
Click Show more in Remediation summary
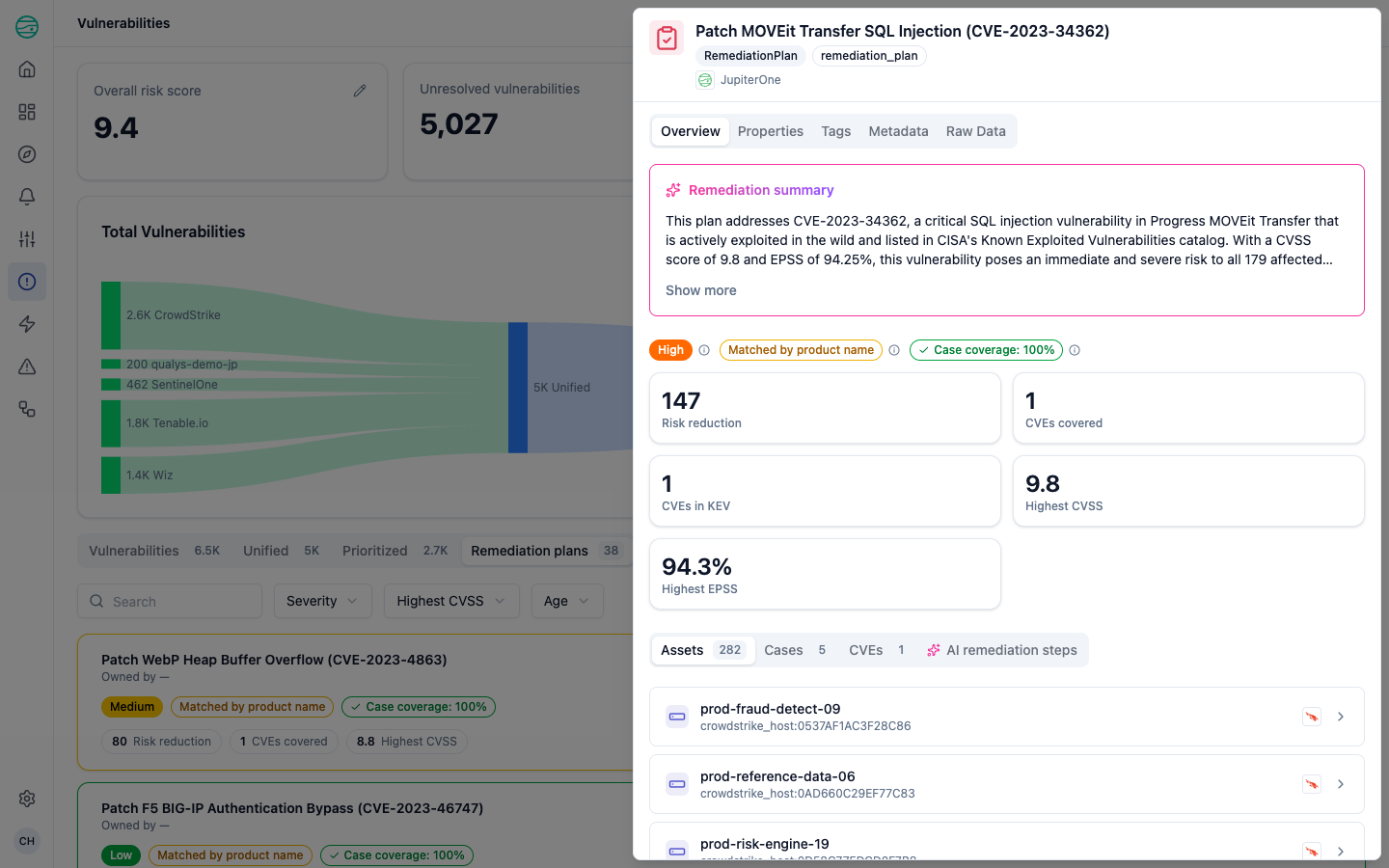[700, 290]
